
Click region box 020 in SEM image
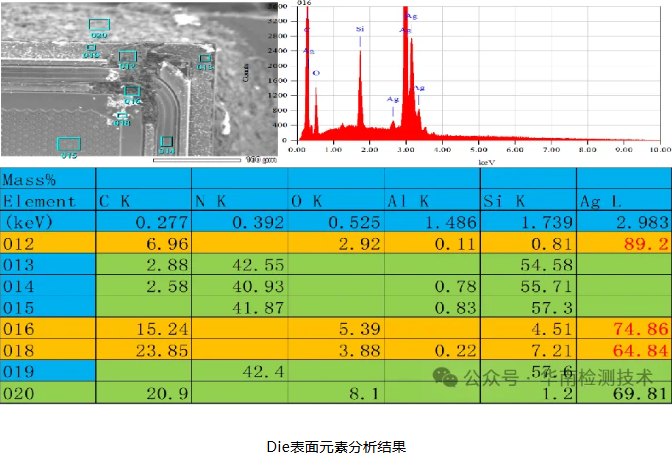pyautogui.click(x=99, y=24)
